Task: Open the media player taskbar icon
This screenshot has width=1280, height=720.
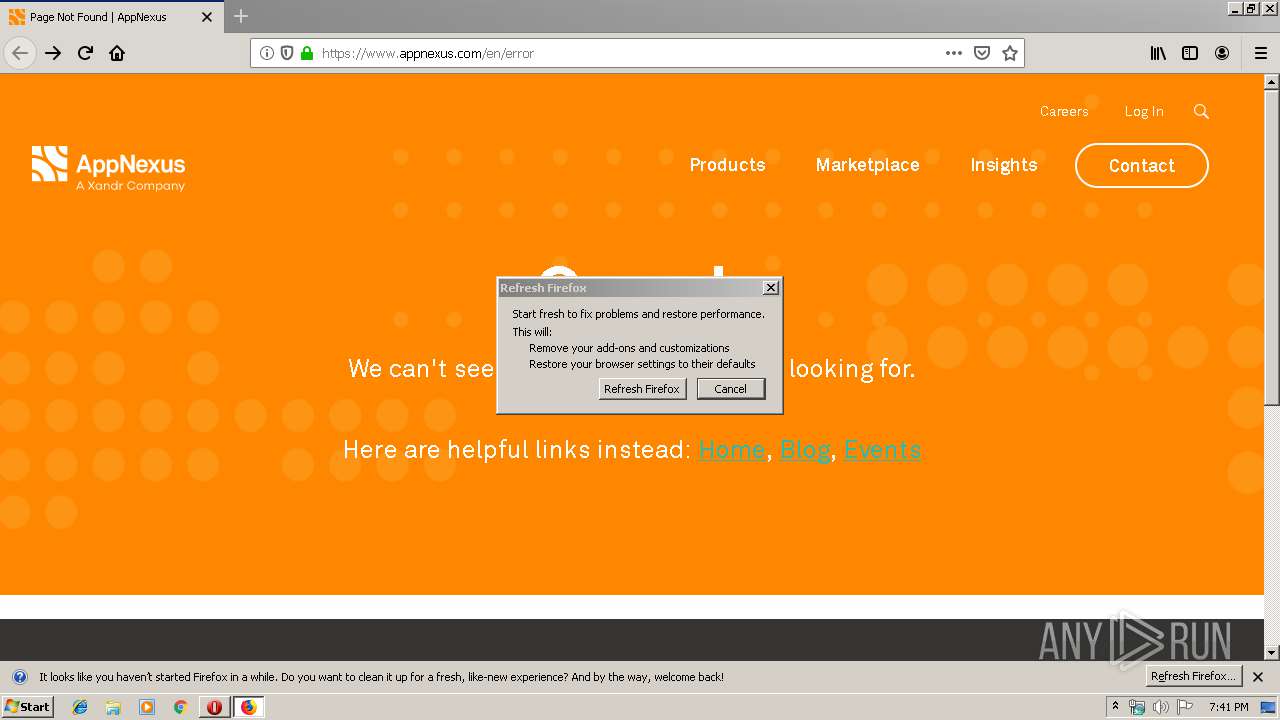Action: [147, 707]
